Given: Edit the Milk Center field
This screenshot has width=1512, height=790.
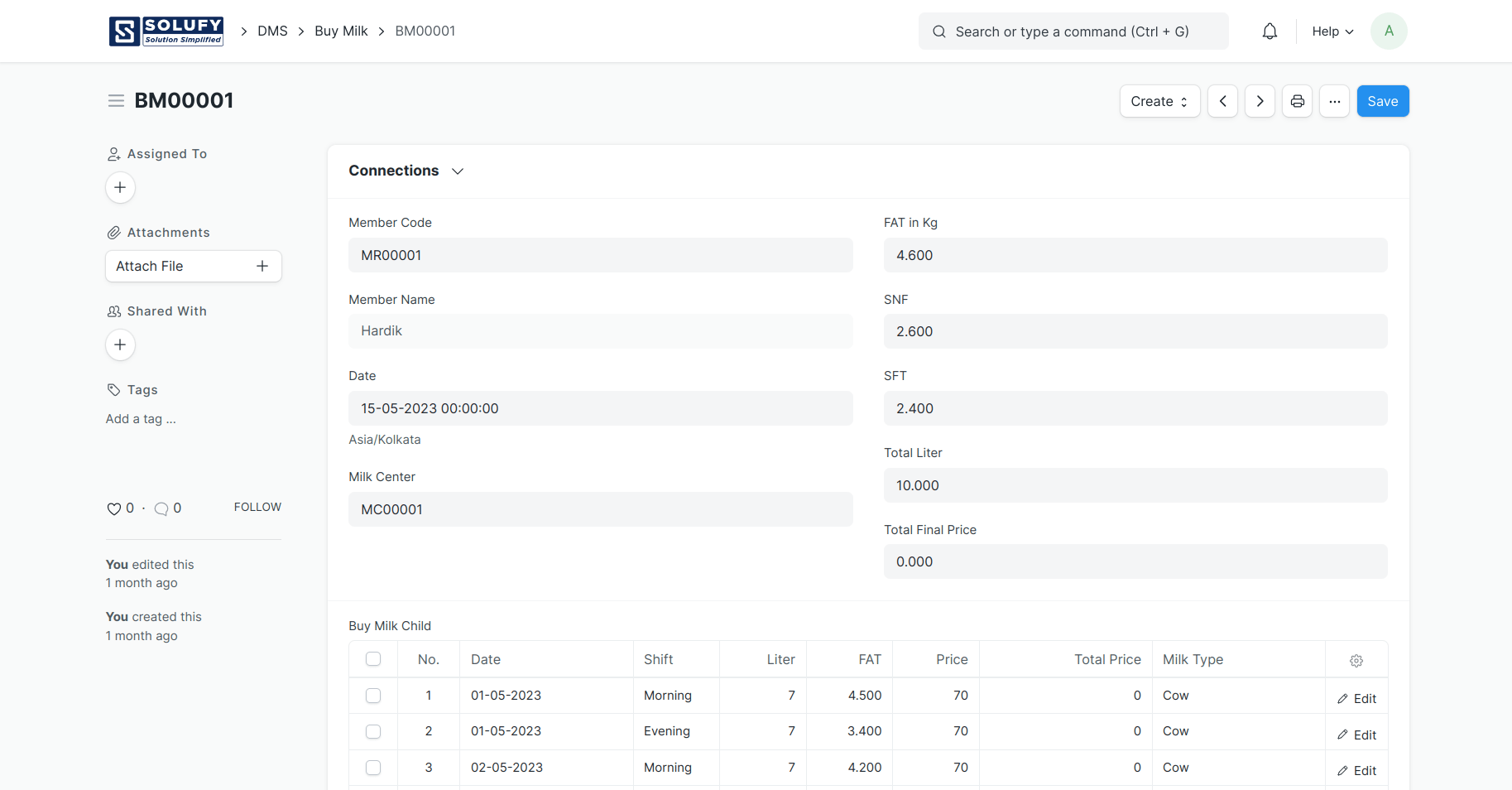Looking at the screenshot, I should [600, 509].
